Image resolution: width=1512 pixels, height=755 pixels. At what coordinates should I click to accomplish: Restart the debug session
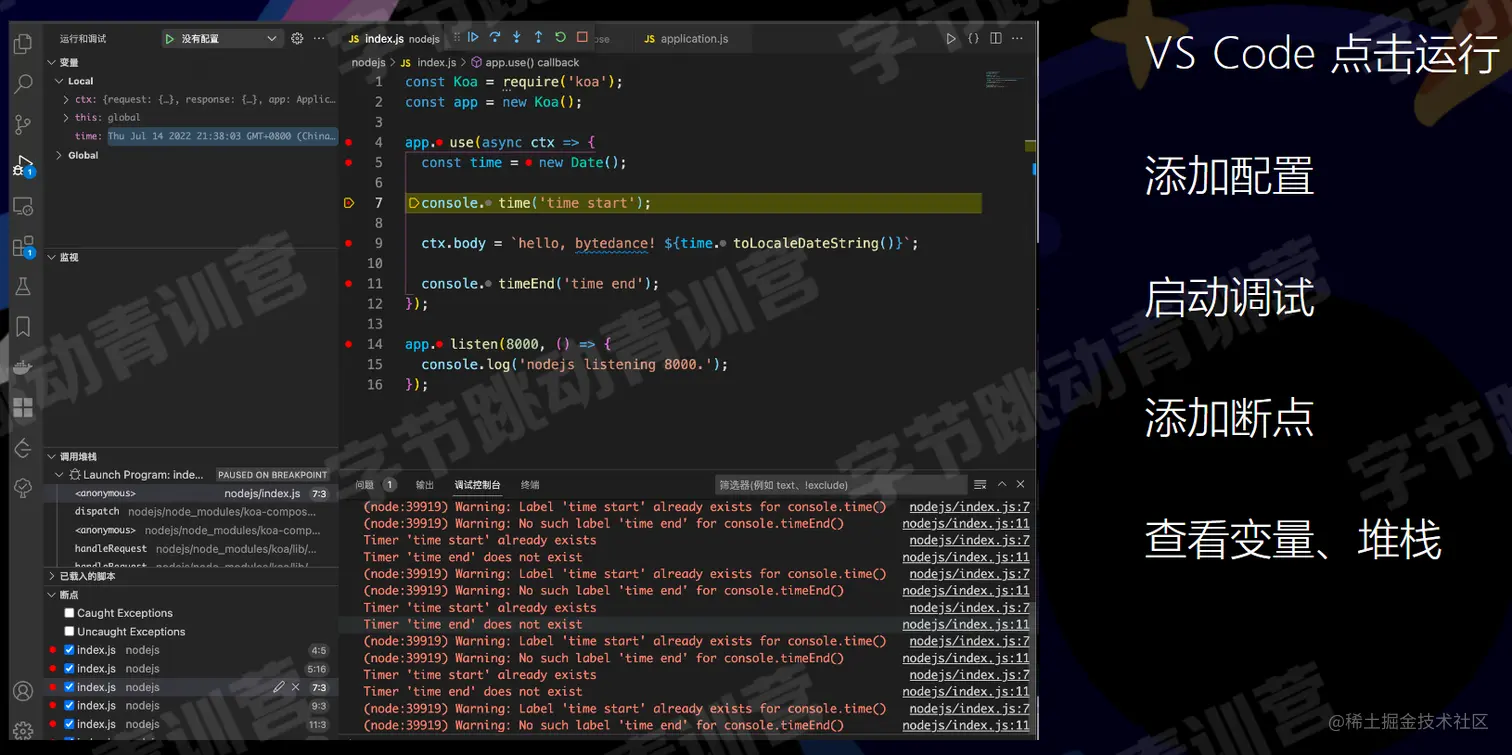click(x=560, y=38)
